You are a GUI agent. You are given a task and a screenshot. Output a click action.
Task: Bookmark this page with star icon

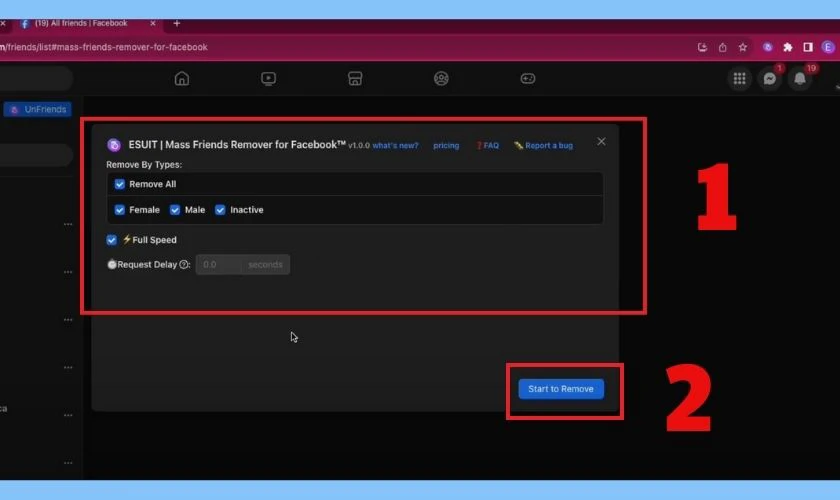(x=742, y=47)
